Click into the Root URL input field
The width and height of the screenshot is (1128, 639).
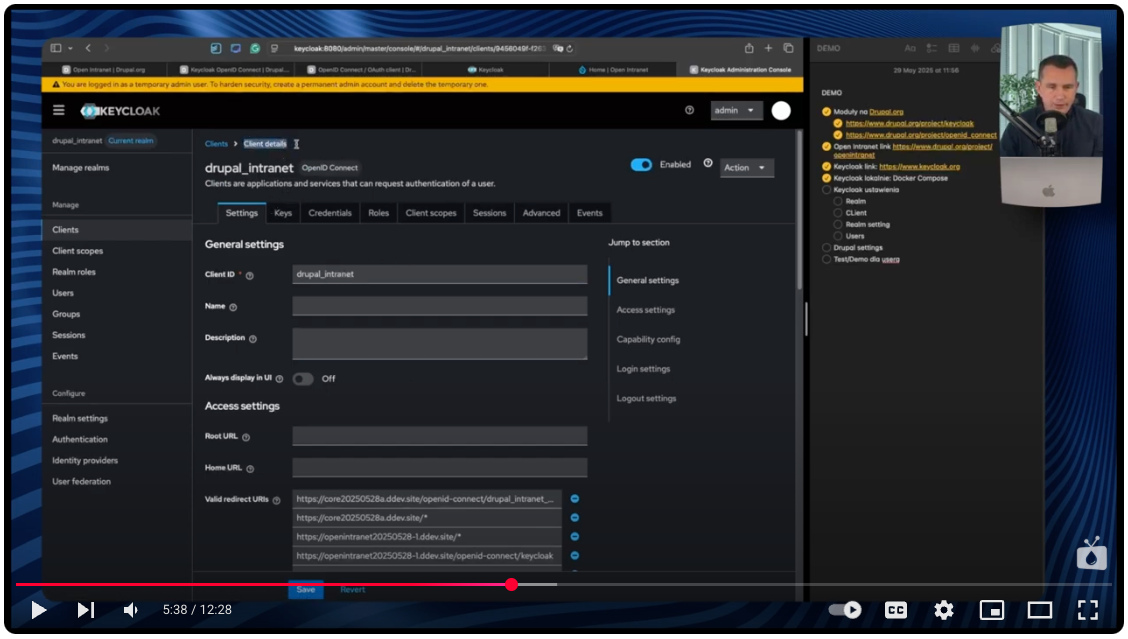[x=440, y=436]
